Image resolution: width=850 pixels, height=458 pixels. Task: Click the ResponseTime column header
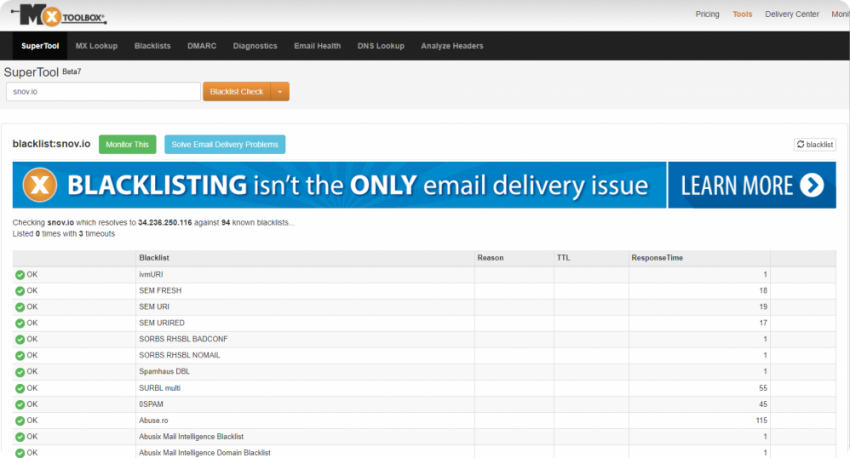pyautogui.click(x=657, y=258)
